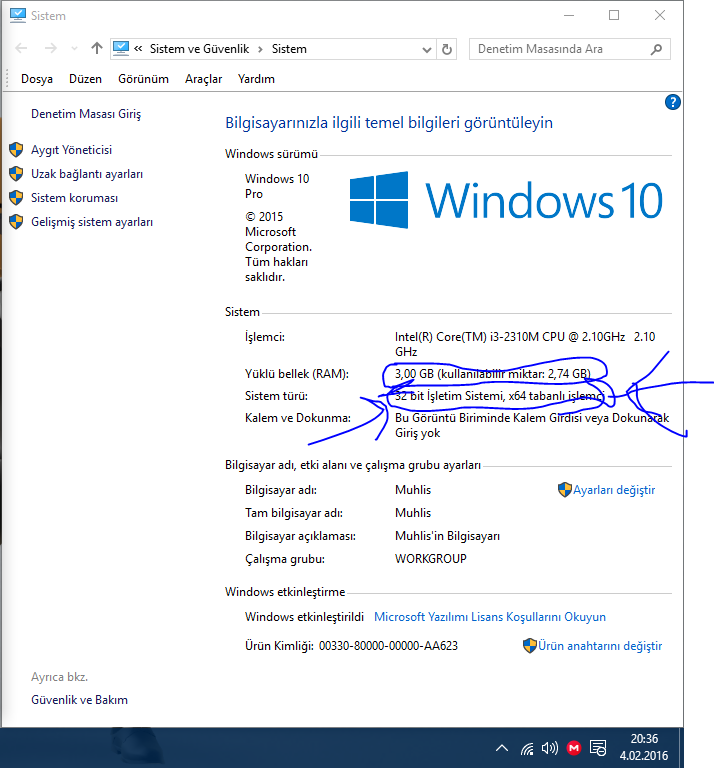Expand breadcrumb chevron after Sistem ve Güvenlik

pos(261,49)
